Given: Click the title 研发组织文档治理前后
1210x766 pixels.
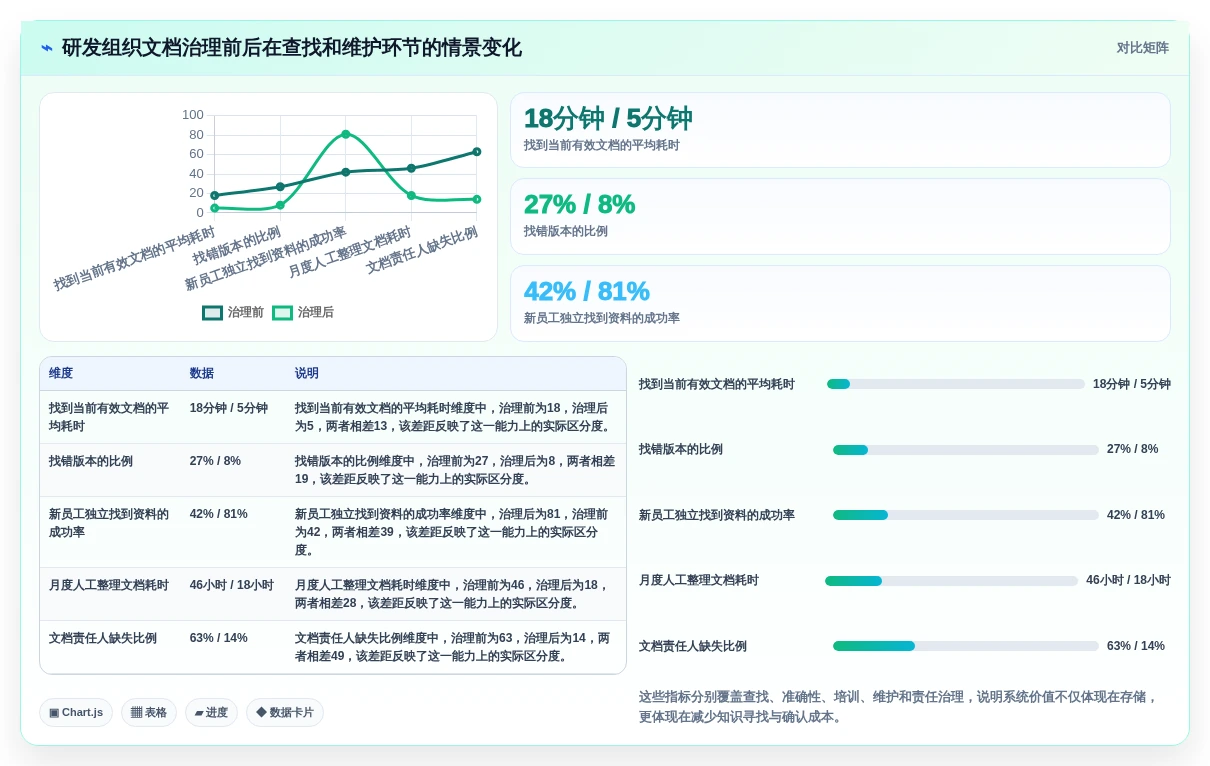Looking at the screenshot, I should coord(291,48).
